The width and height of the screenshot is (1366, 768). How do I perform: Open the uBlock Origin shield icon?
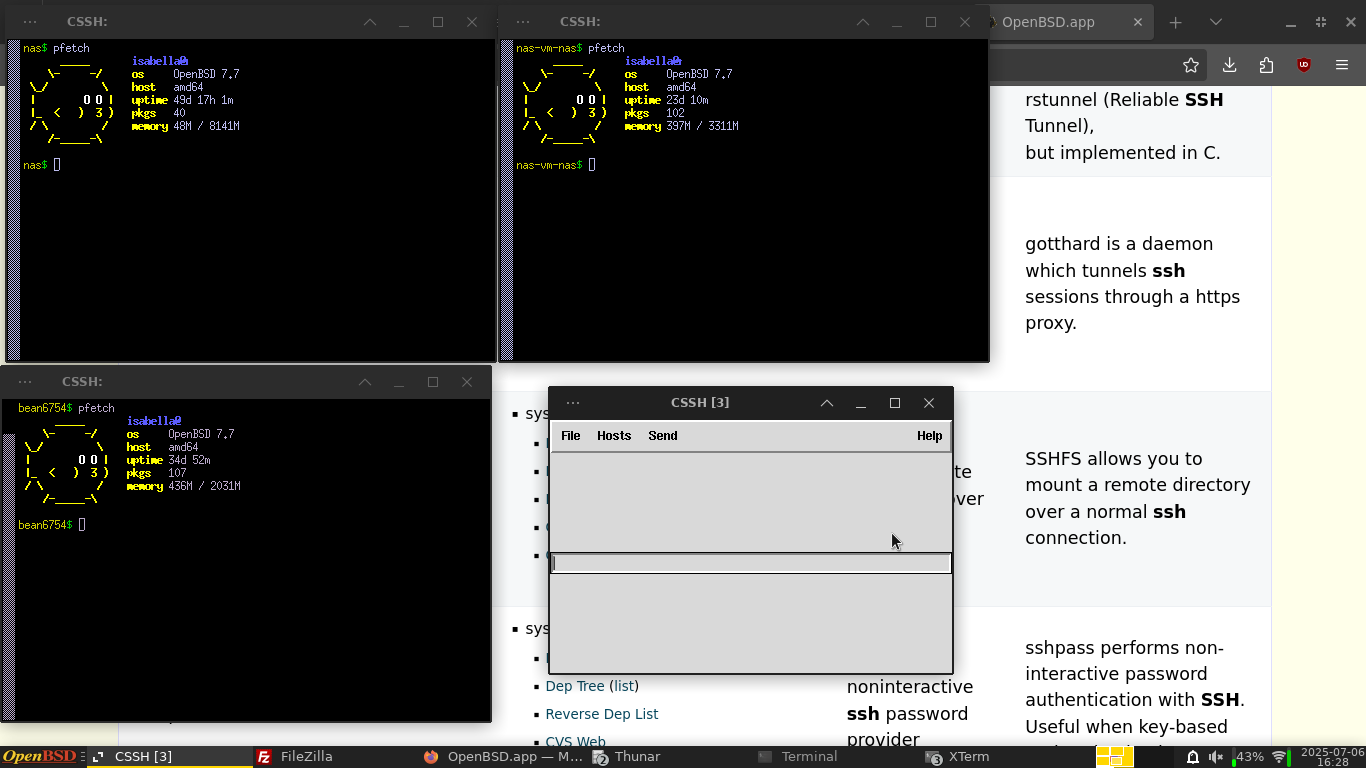point(1304,65)
